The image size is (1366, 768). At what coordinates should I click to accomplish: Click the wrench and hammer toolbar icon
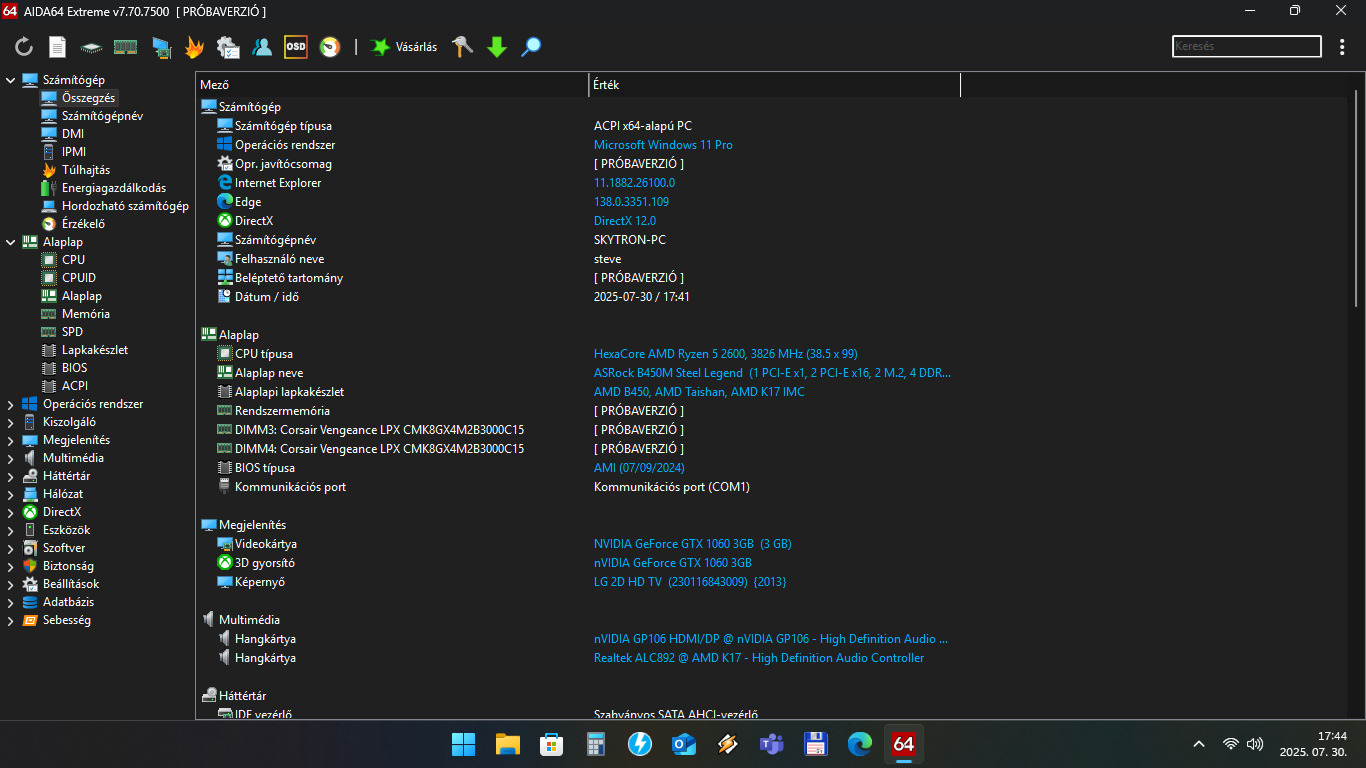pos(462,47)
